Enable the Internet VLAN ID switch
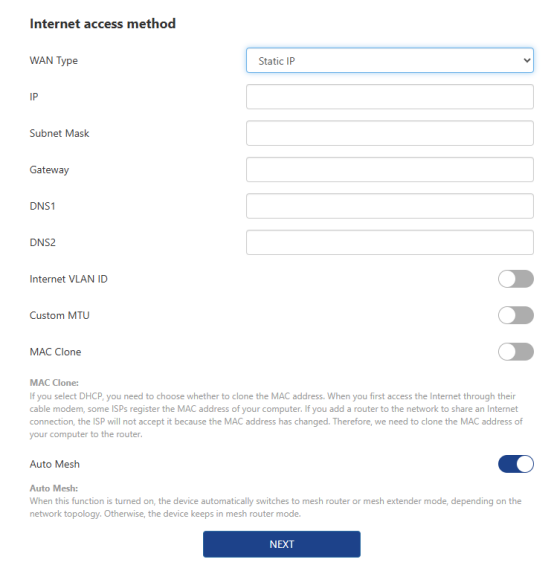Viewport: 554px width, 568px height. click(516, 279)
